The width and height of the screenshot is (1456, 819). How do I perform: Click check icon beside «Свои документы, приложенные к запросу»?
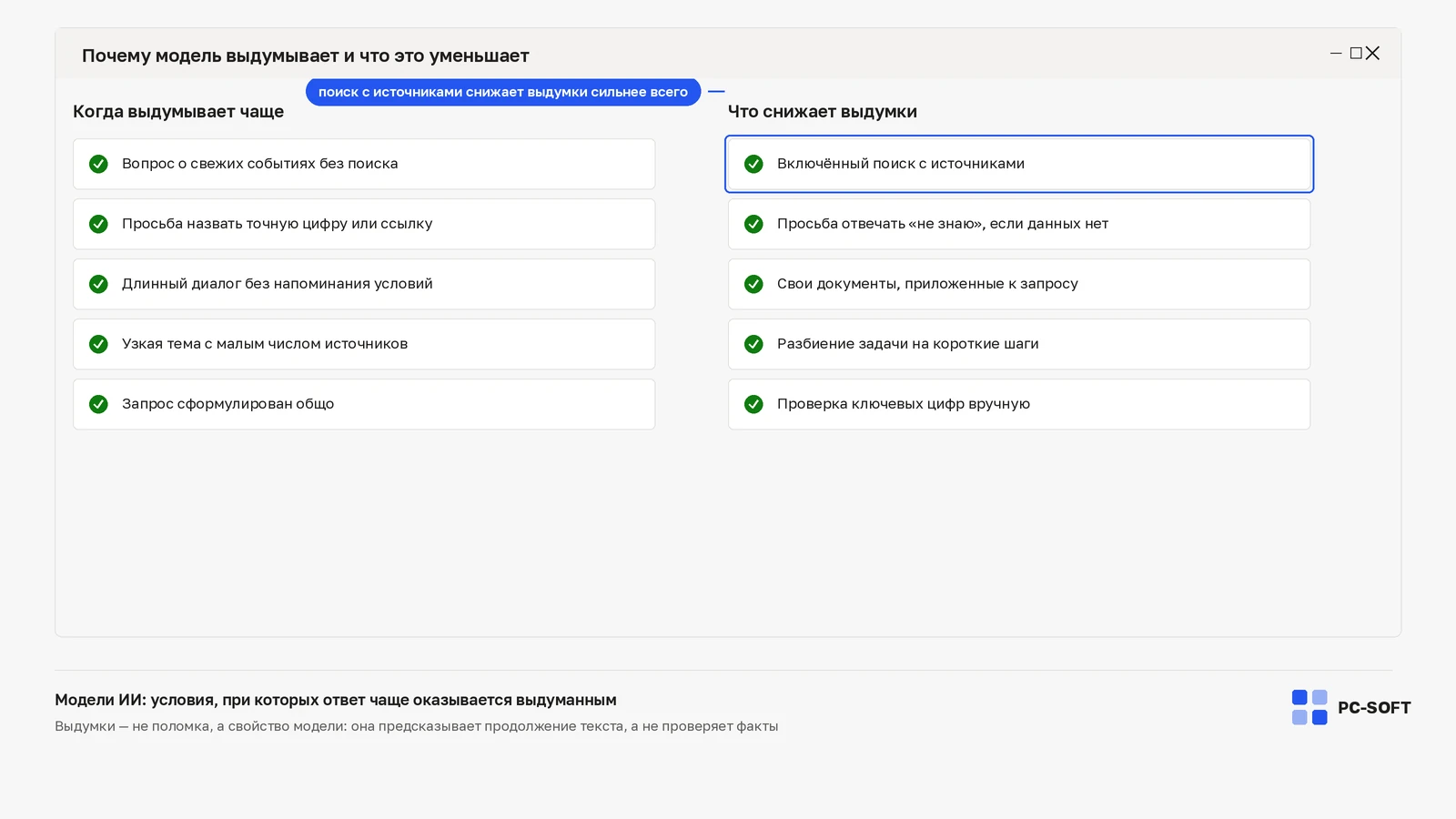point(753,284)
